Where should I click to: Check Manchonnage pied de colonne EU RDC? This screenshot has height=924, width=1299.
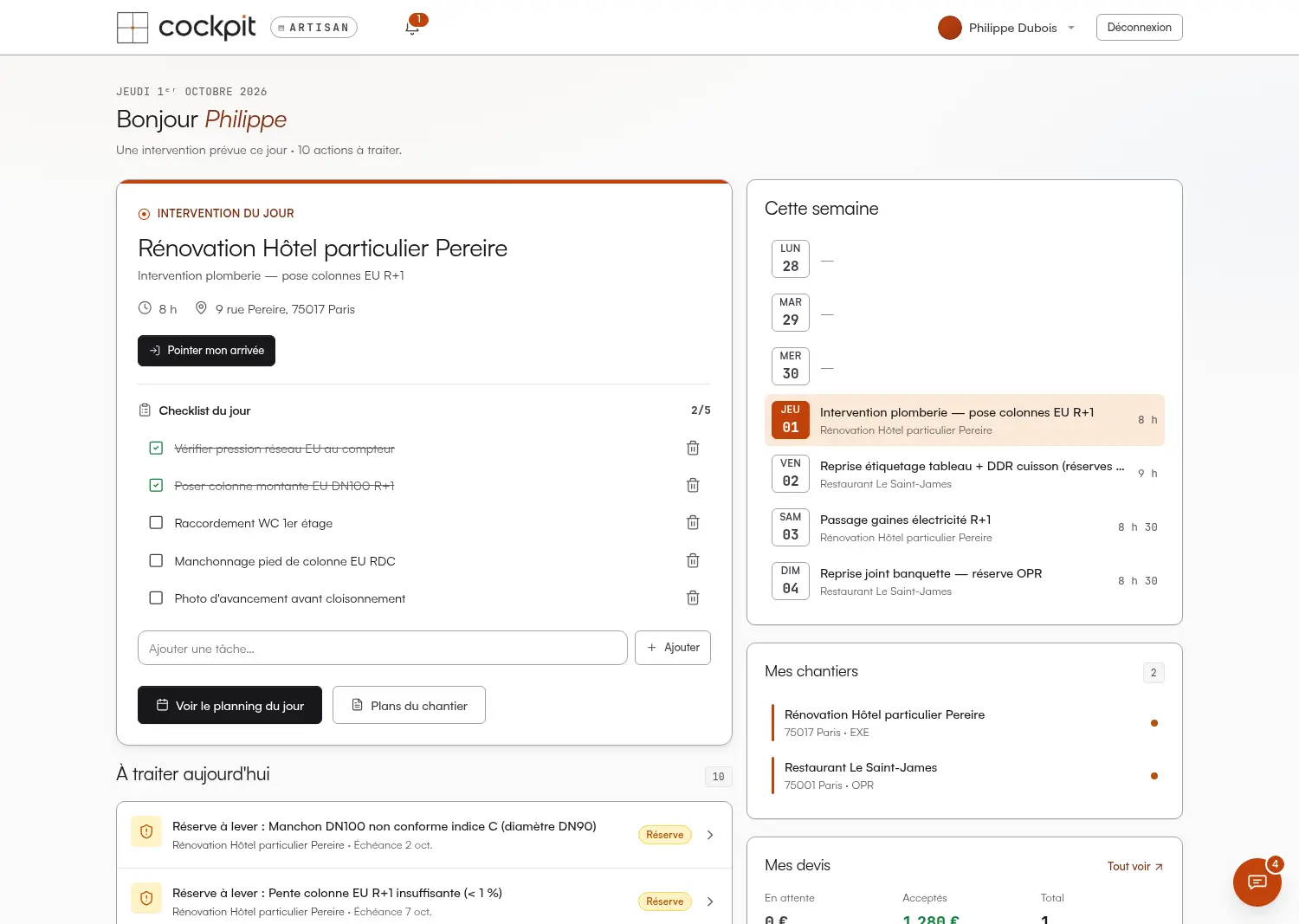[x=156, y=560]
